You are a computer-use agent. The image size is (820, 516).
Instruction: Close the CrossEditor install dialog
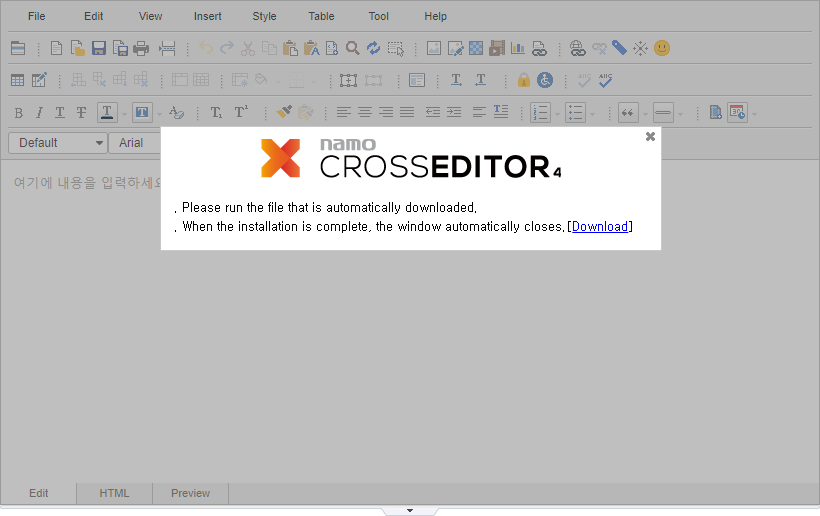pos(650,136)
